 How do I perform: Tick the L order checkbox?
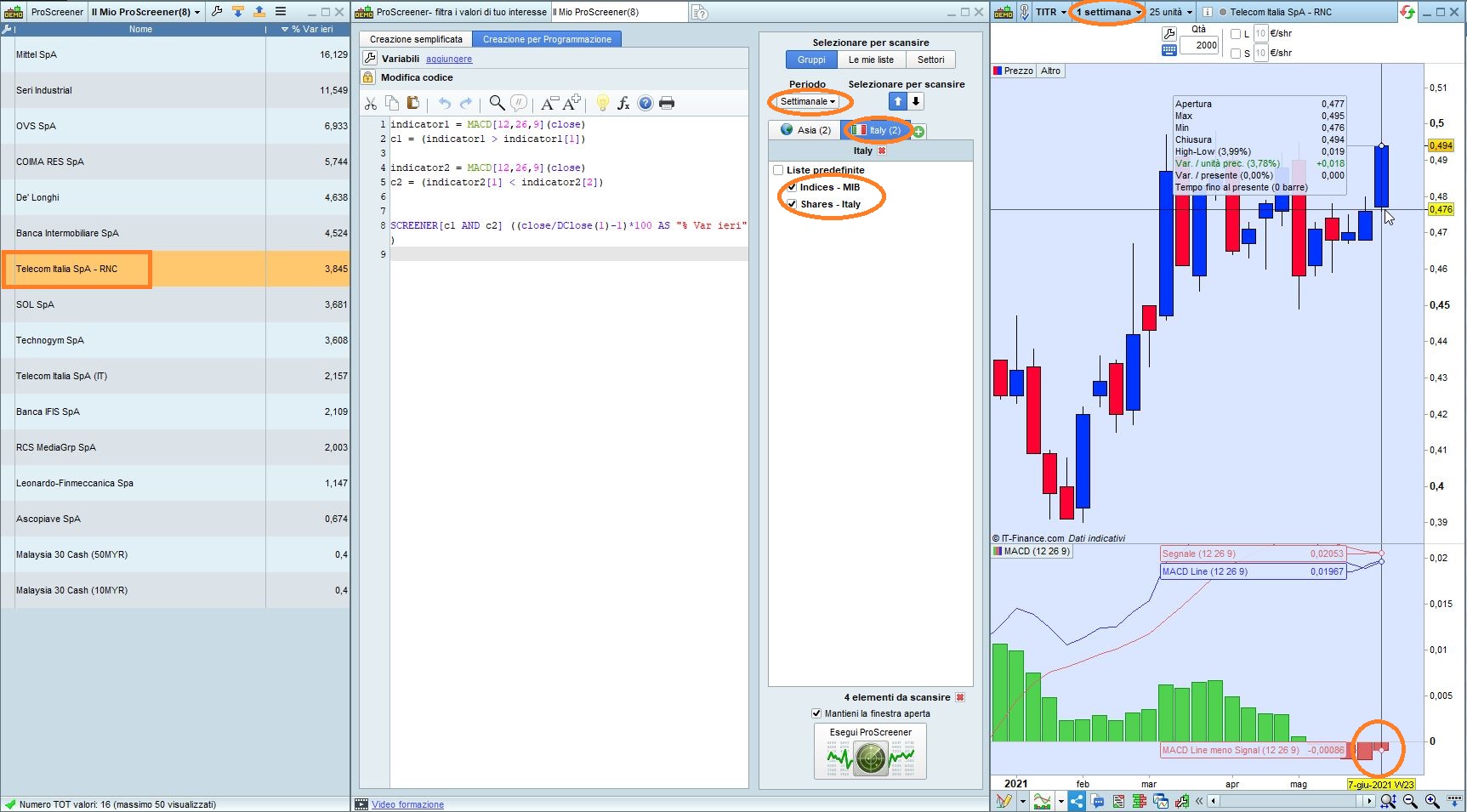tap(1236, 34)
